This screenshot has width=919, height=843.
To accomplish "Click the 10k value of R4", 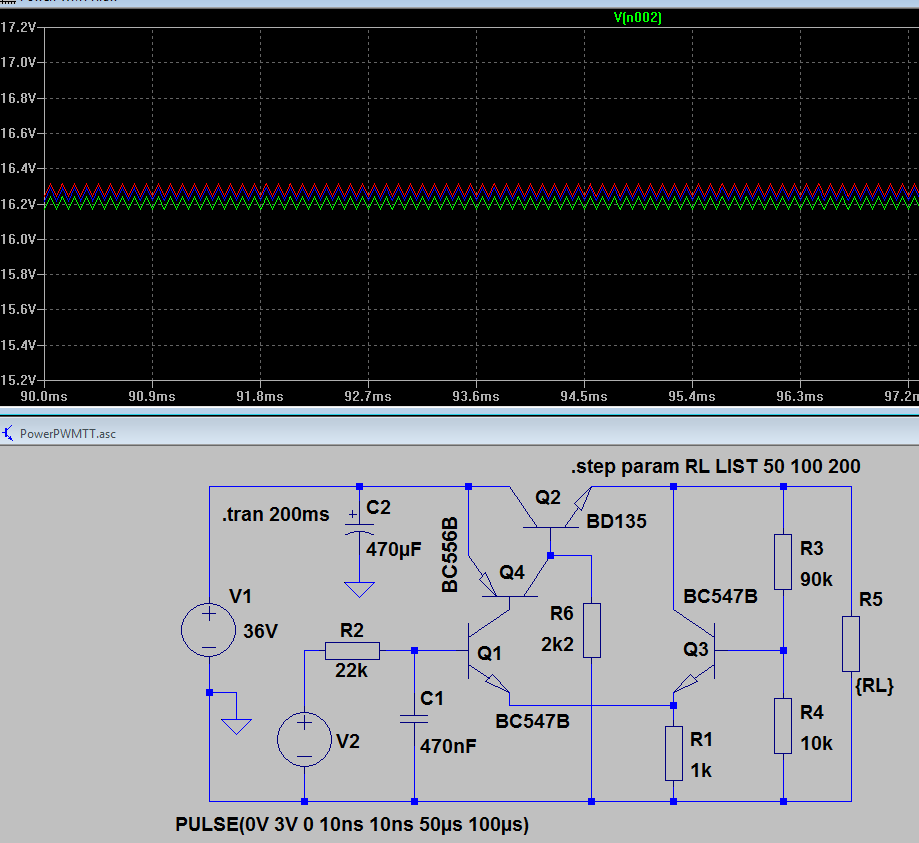I will tap(816, 743).
